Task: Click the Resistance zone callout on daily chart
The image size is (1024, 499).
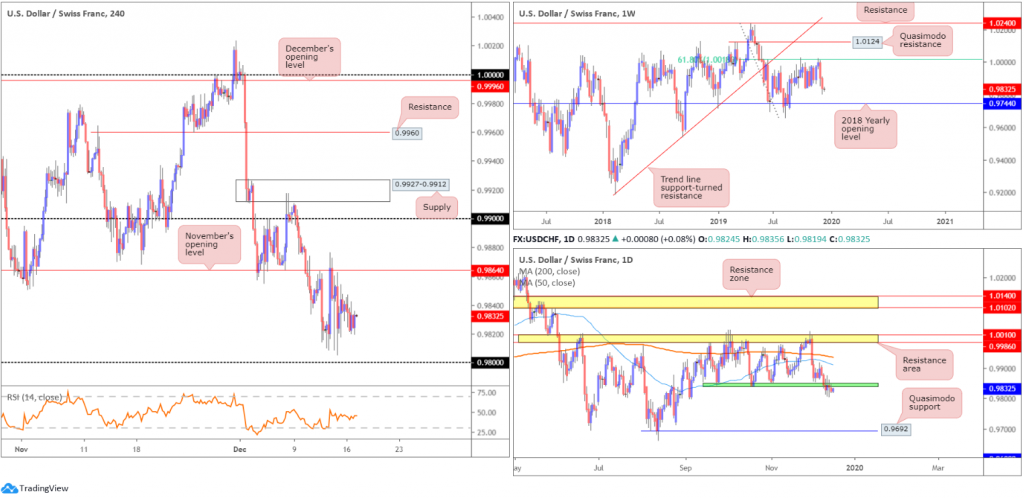Action: (750, 274)
